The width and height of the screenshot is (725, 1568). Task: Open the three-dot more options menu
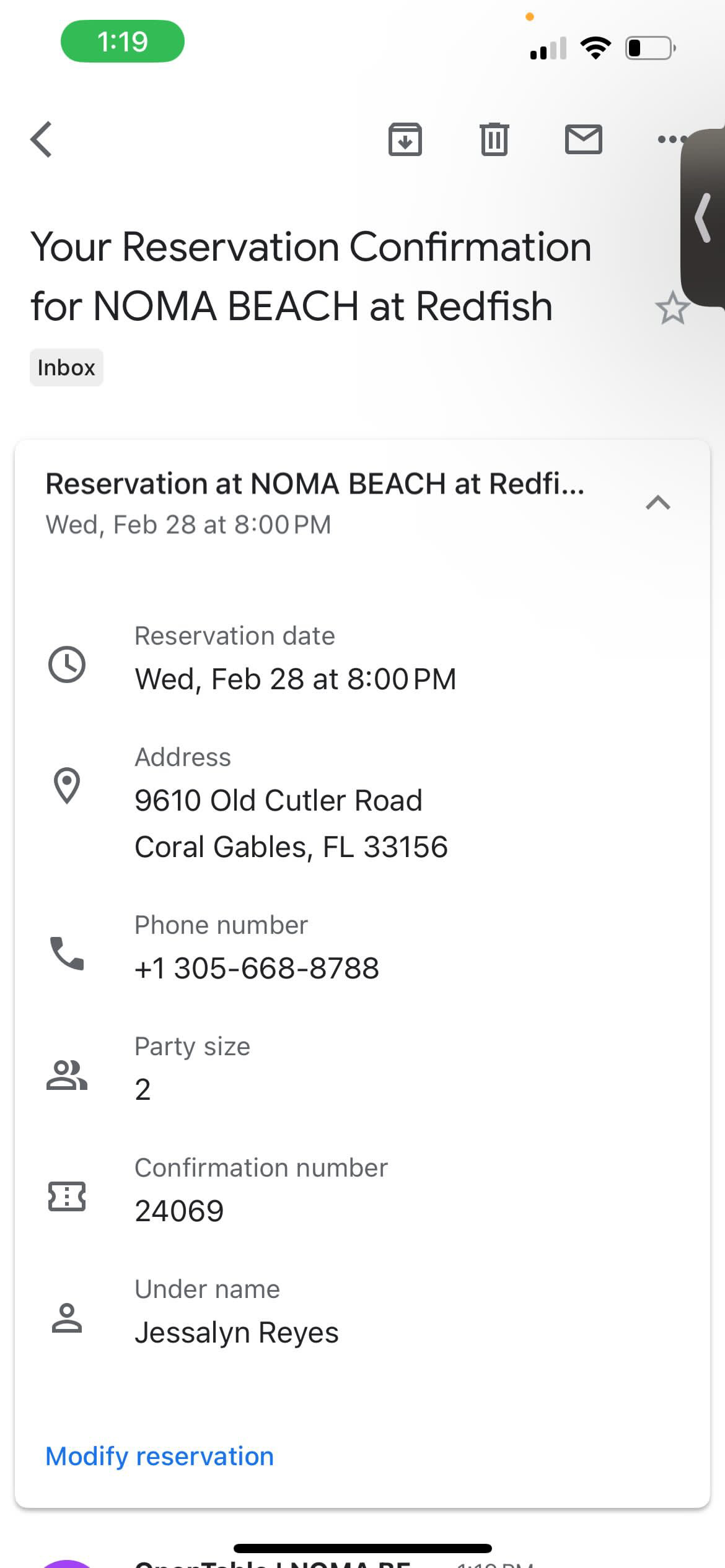point(670,139)
